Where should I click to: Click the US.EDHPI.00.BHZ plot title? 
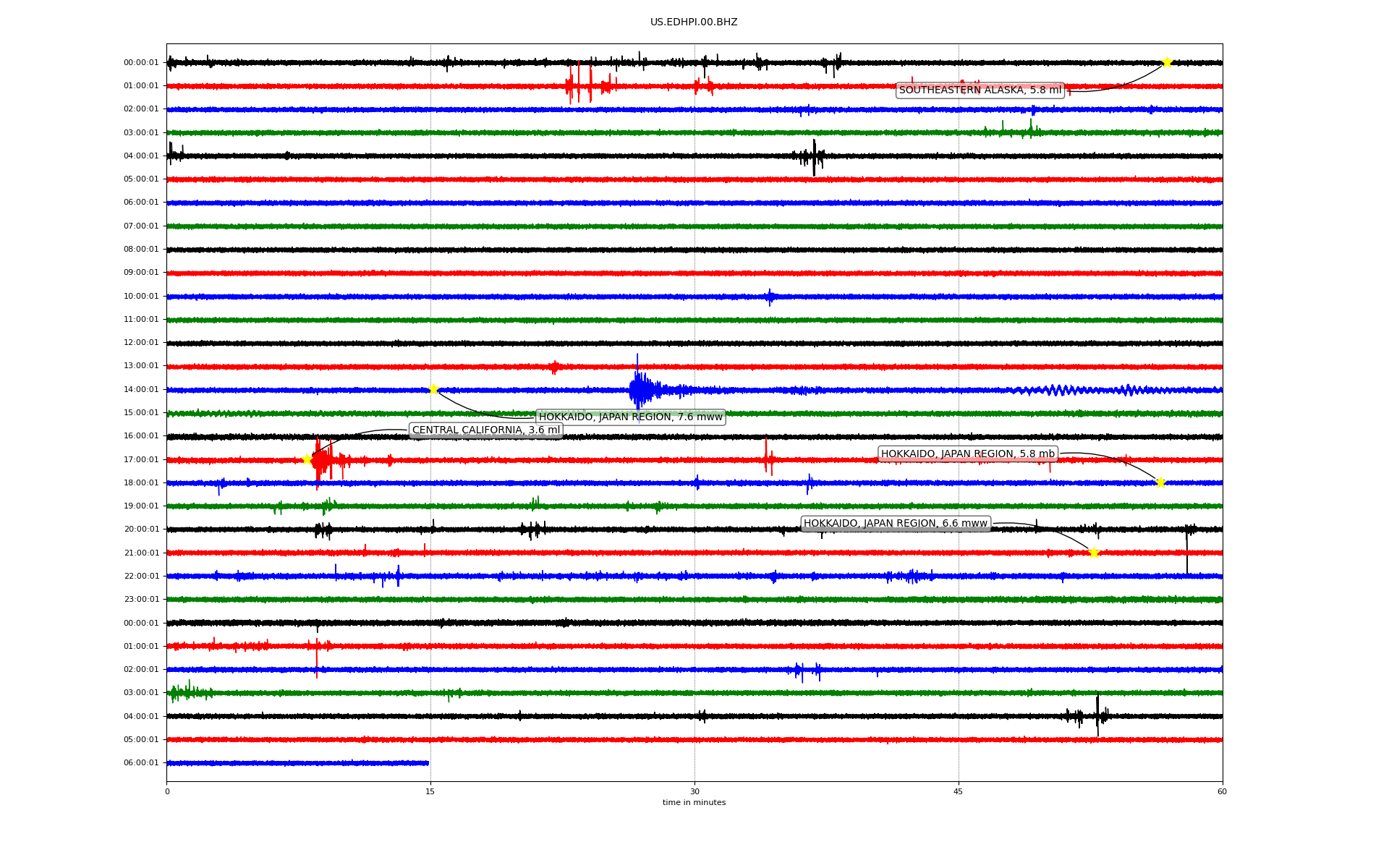[x=693, y=22]
